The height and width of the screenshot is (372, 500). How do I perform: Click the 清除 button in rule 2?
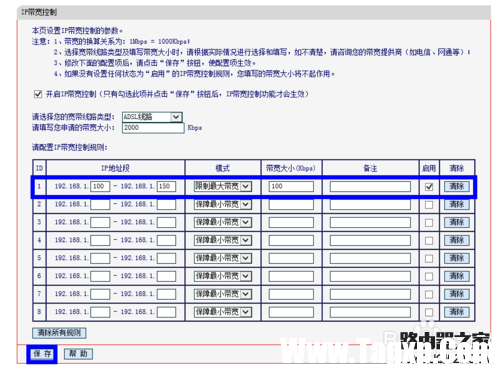(457, 204)
